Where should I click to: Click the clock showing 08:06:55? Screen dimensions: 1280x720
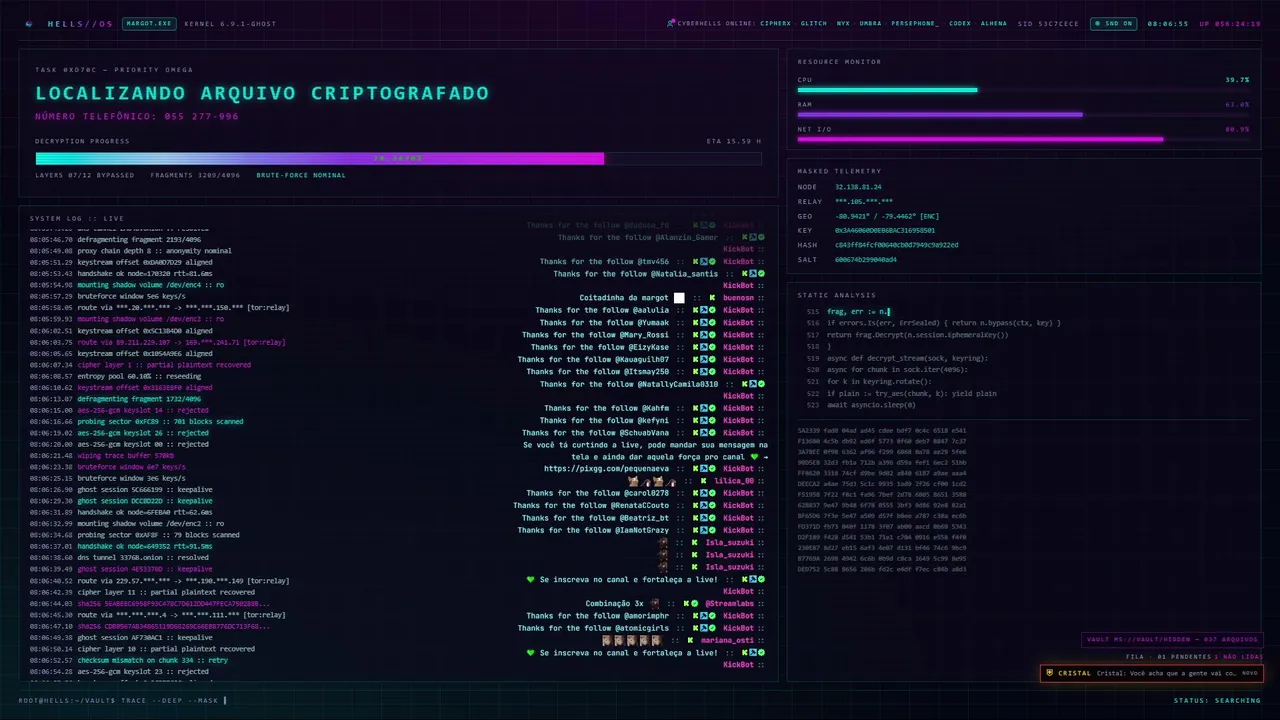1168,23
